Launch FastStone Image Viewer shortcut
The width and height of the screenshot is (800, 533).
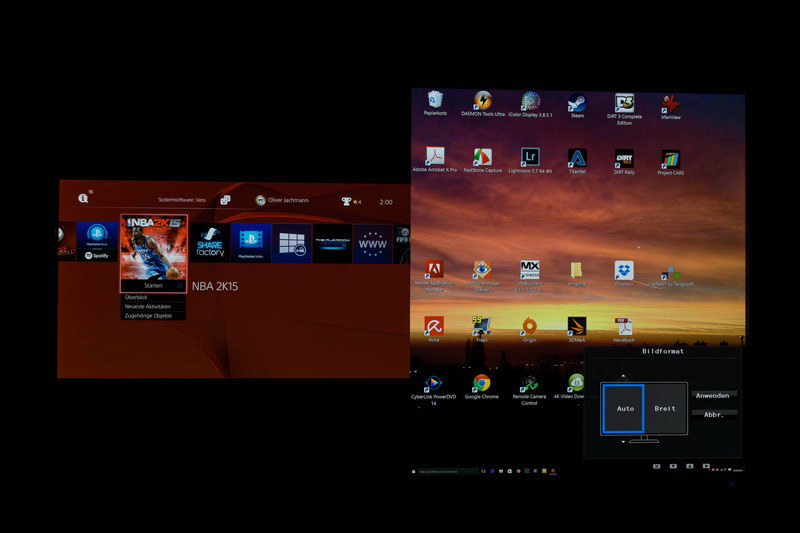click(482, 276)
